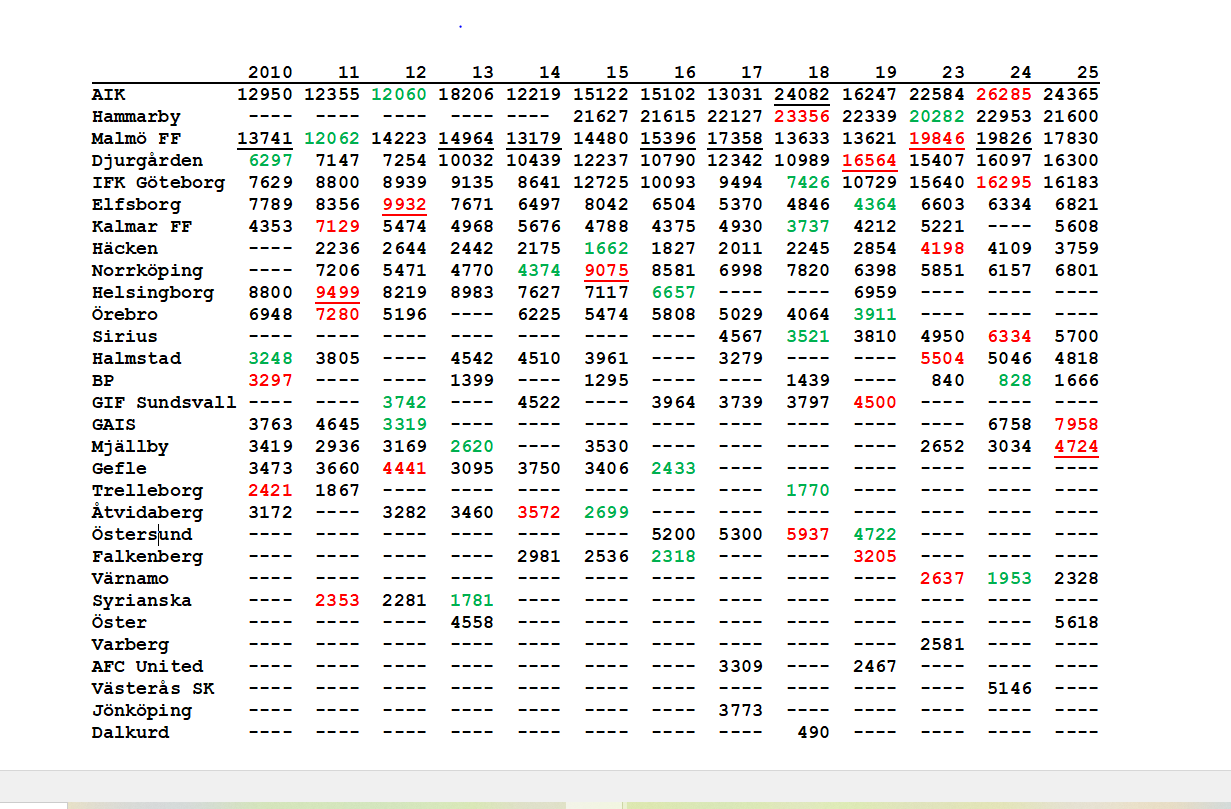Click the 490 figure in Dalkurd row
This screenshot has height=809, width=1231.
point(813,733)
